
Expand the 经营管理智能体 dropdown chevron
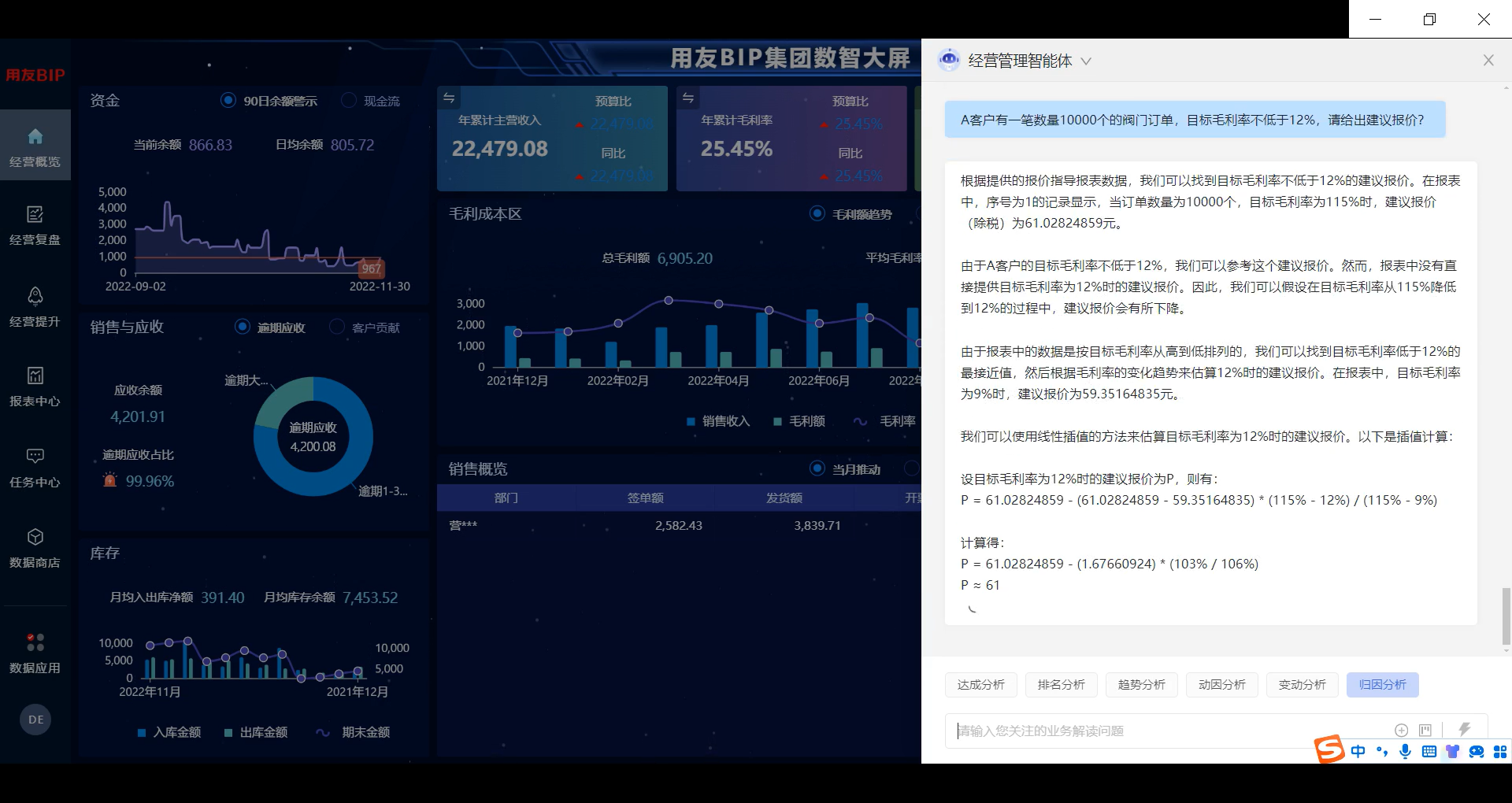click(x=1088, y=61)
